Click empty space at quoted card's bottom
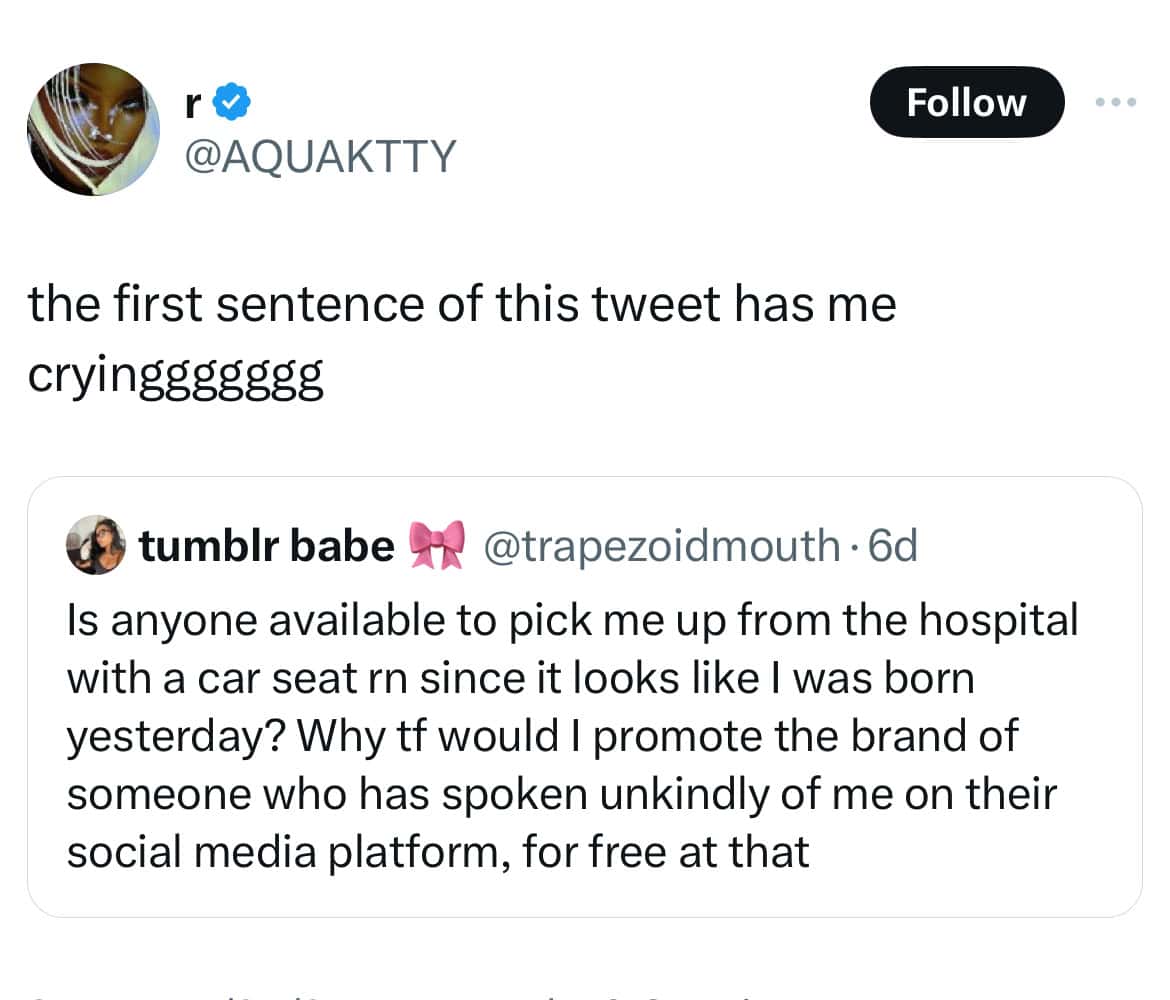The width and height of the screenshot is (1170, 1000). pyautogui.click(x=584, y=895)
